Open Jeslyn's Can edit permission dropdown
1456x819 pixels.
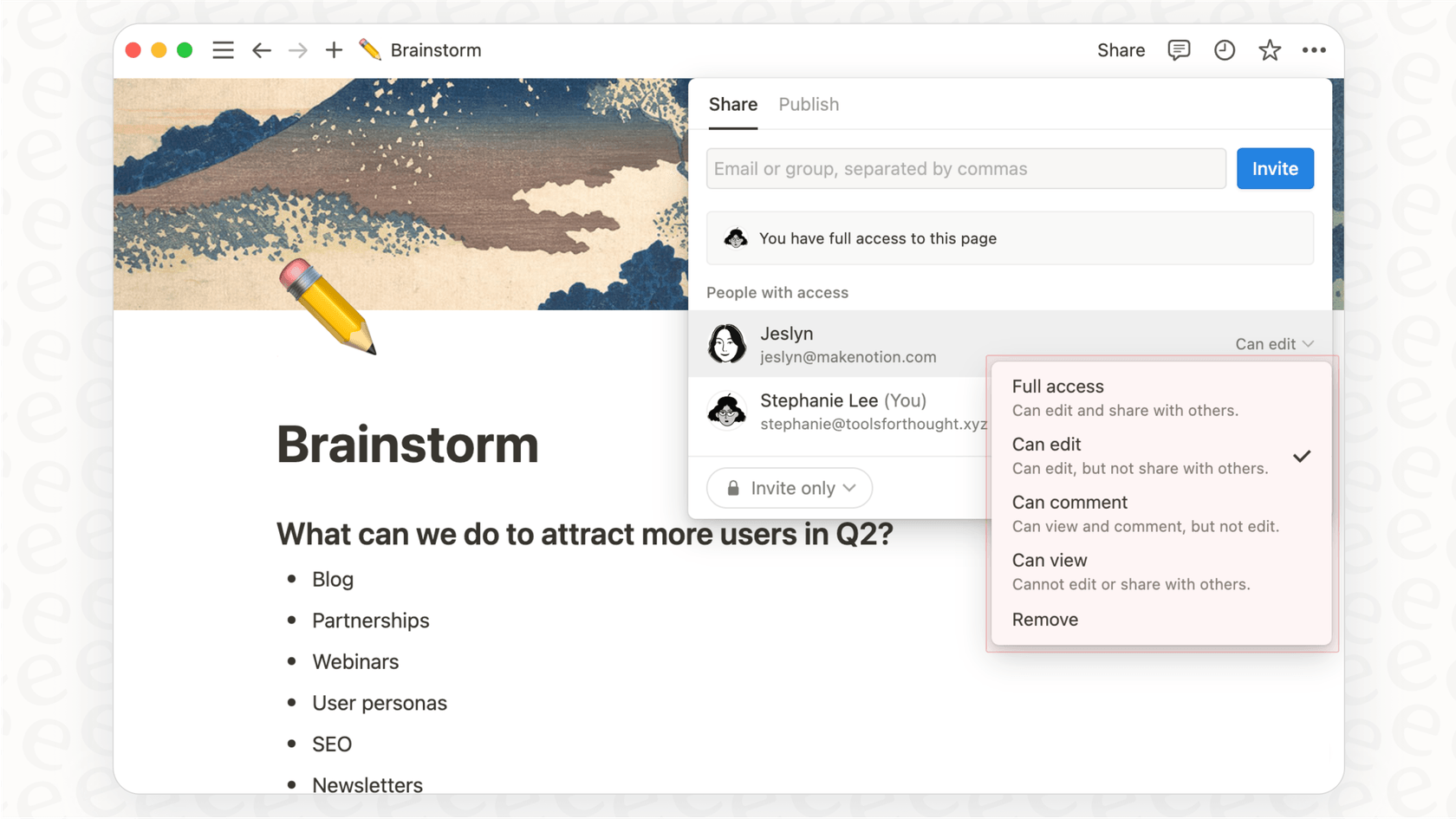1274,343
